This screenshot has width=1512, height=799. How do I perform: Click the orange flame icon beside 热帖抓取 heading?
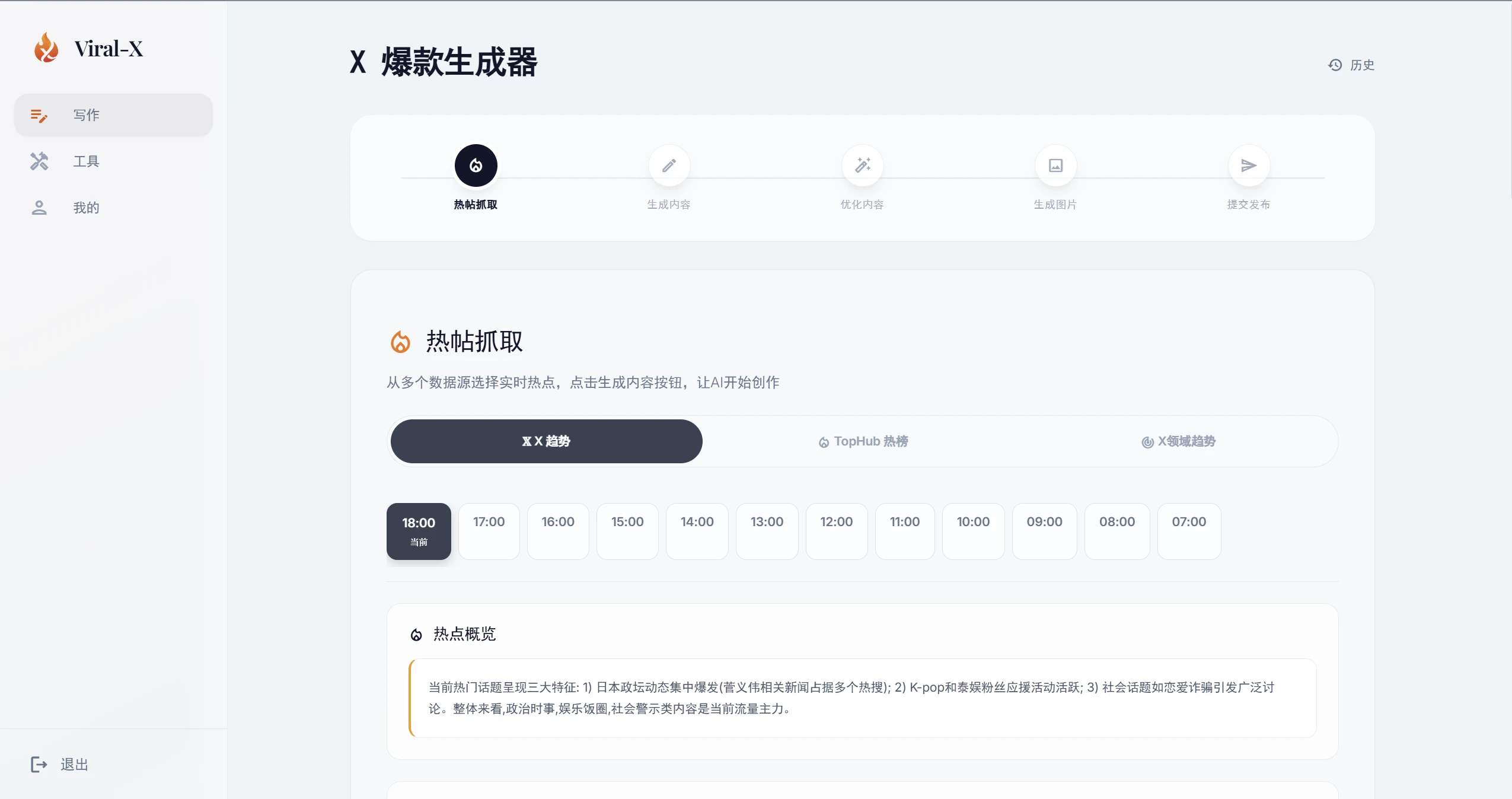pos(400,342)
